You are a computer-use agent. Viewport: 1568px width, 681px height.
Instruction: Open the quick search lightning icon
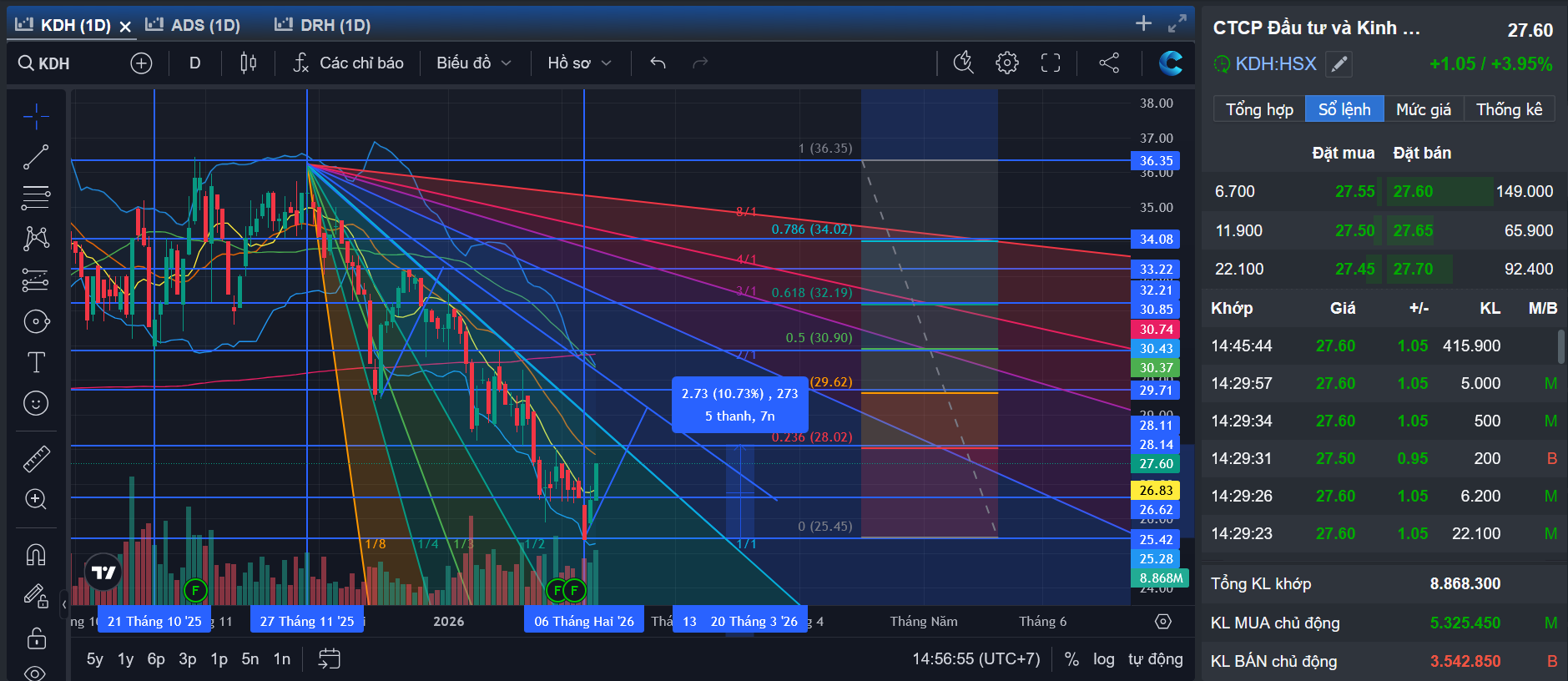964,63
